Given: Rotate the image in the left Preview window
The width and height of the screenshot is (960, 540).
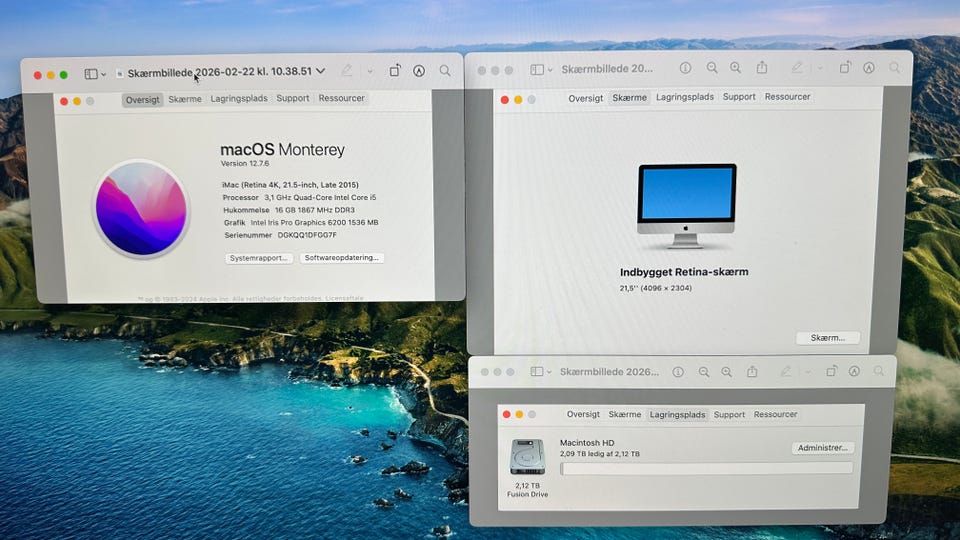Looking at the screenshot, I should click(395, 70).
